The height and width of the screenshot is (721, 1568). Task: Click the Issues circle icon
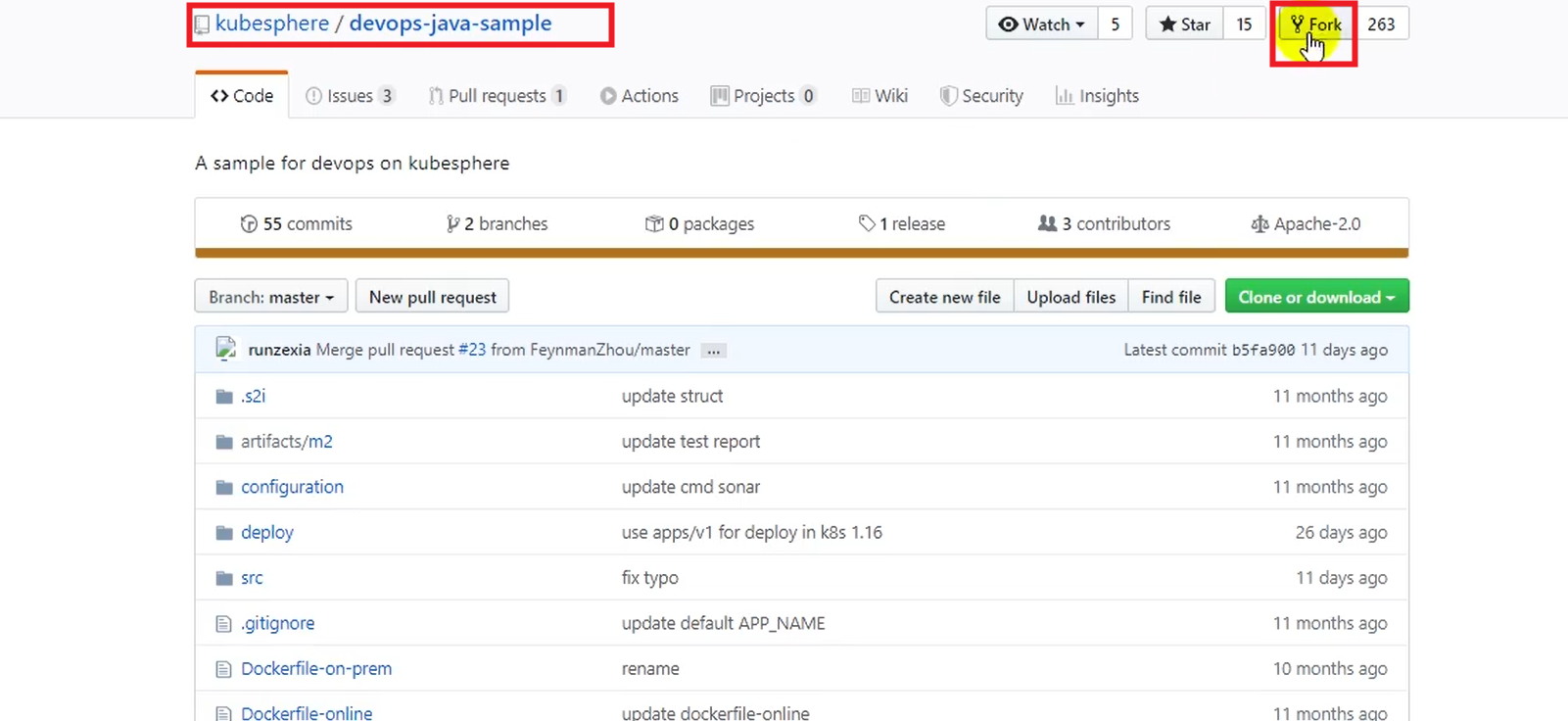click(x=313, y=95)
